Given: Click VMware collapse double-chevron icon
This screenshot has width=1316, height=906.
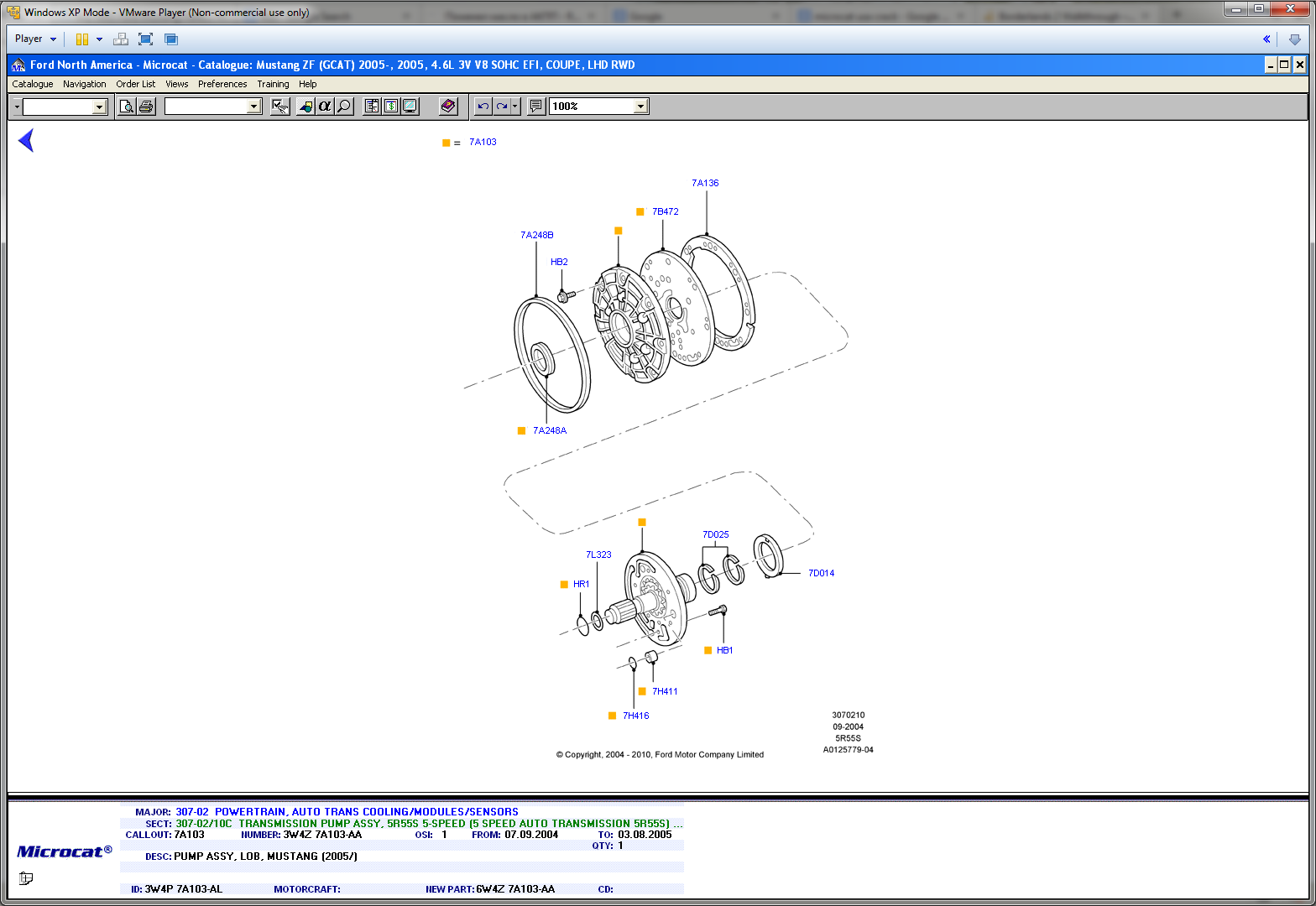Looking at the screenshot, I should pyautogui.click(x=1266, y=39).
